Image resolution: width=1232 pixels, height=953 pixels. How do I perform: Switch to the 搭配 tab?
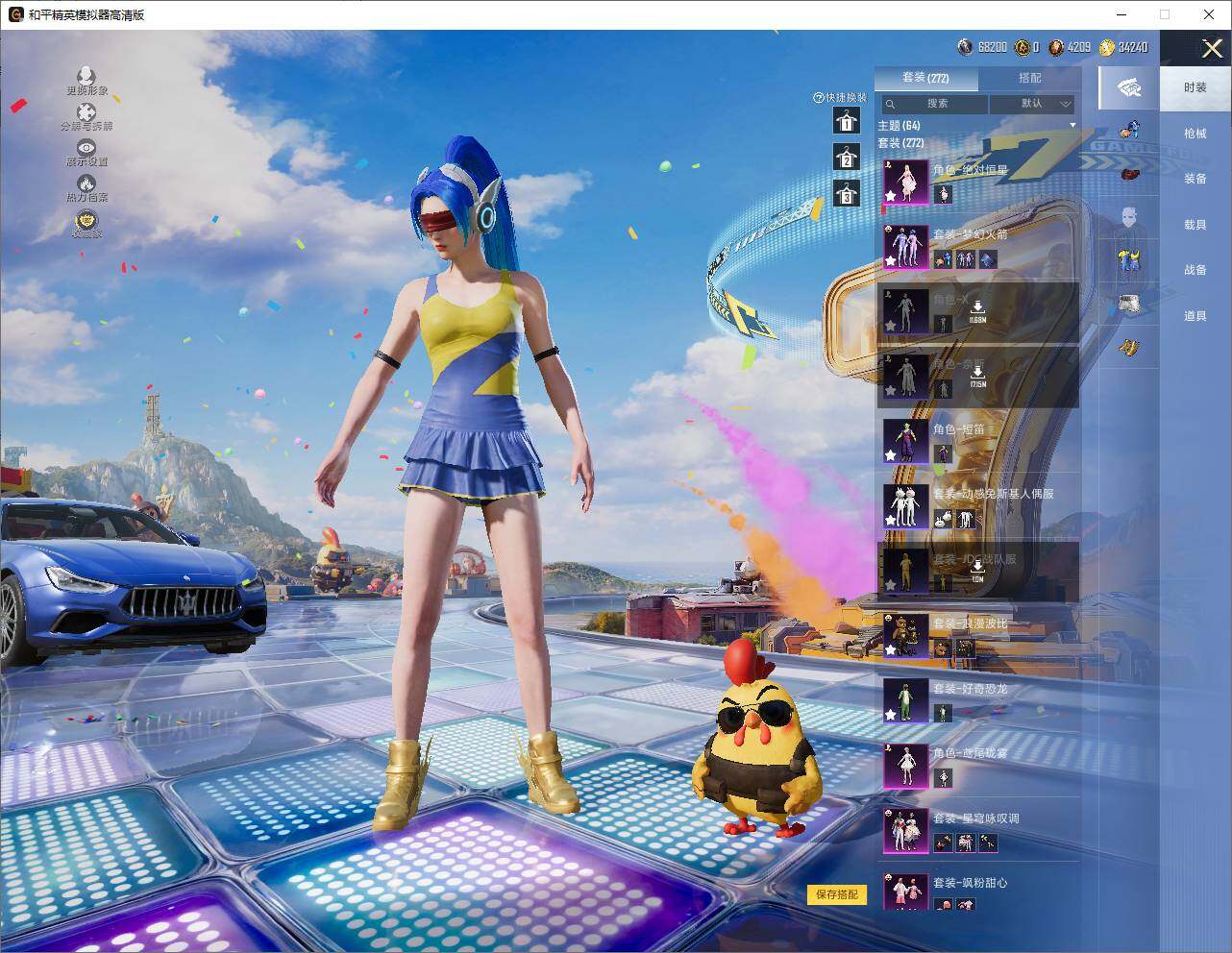point(1029,78)
